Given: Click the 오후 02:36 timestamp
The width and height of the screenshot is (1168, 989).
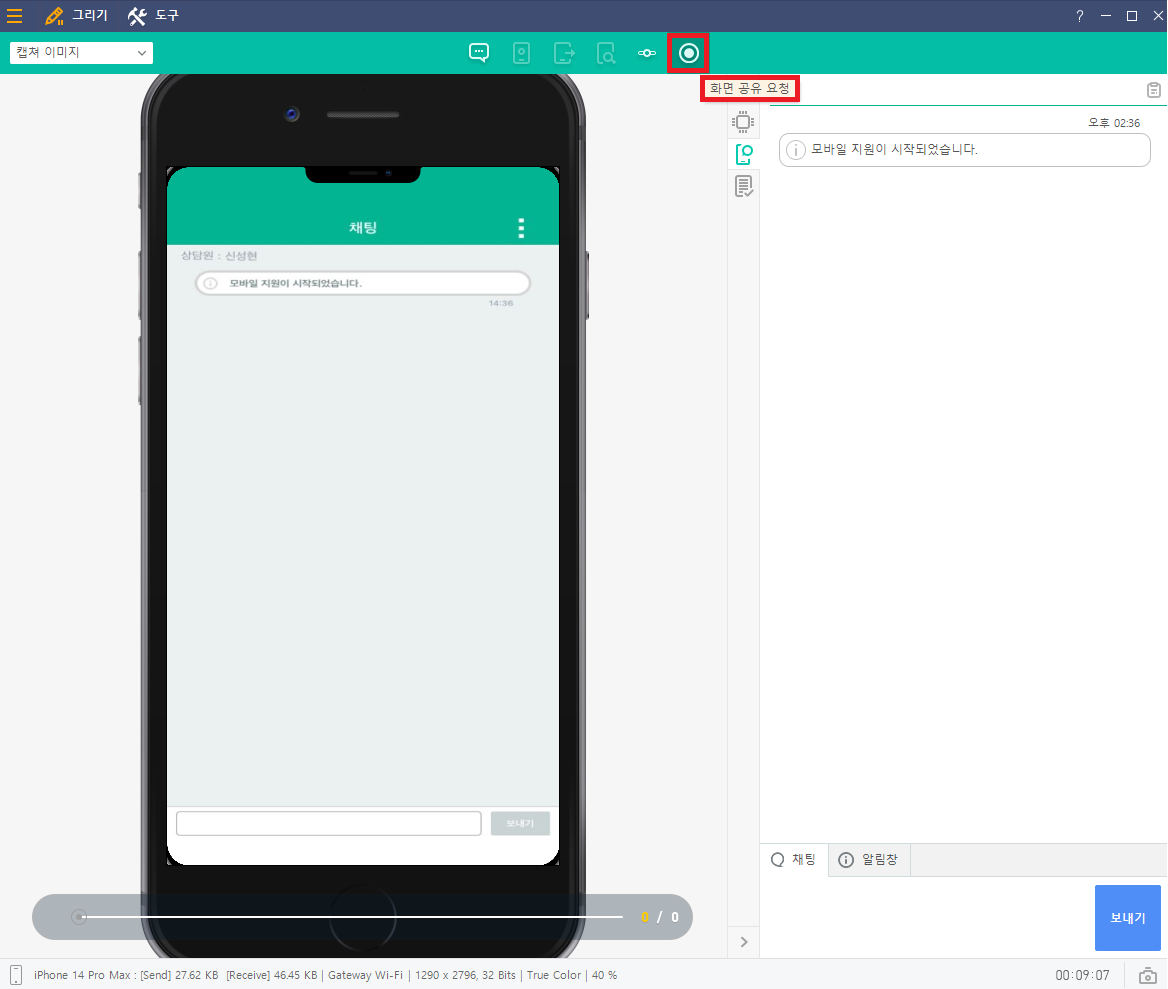Looking at the screenshot, I should [1114, 123].
